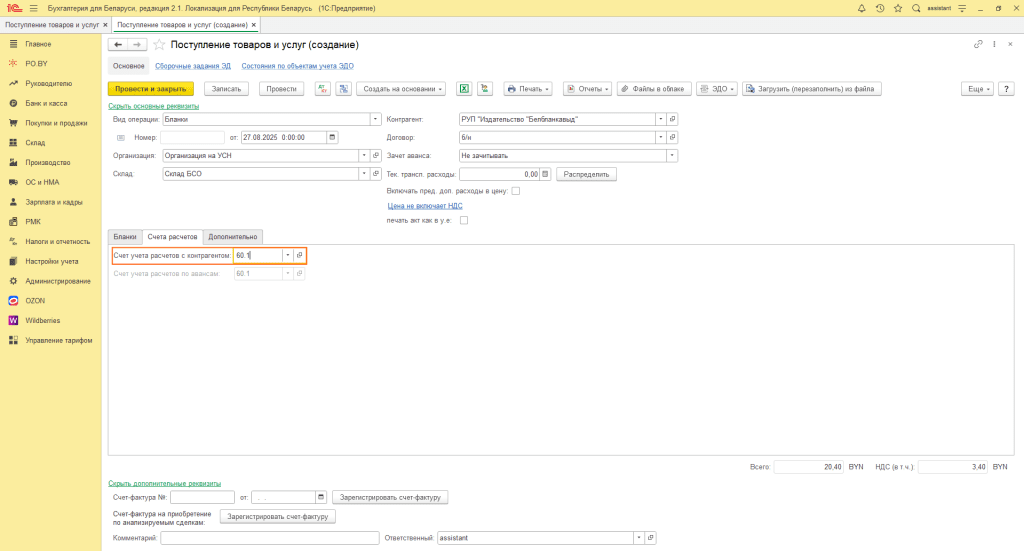Open calendar picker for document date

point(332,137)
